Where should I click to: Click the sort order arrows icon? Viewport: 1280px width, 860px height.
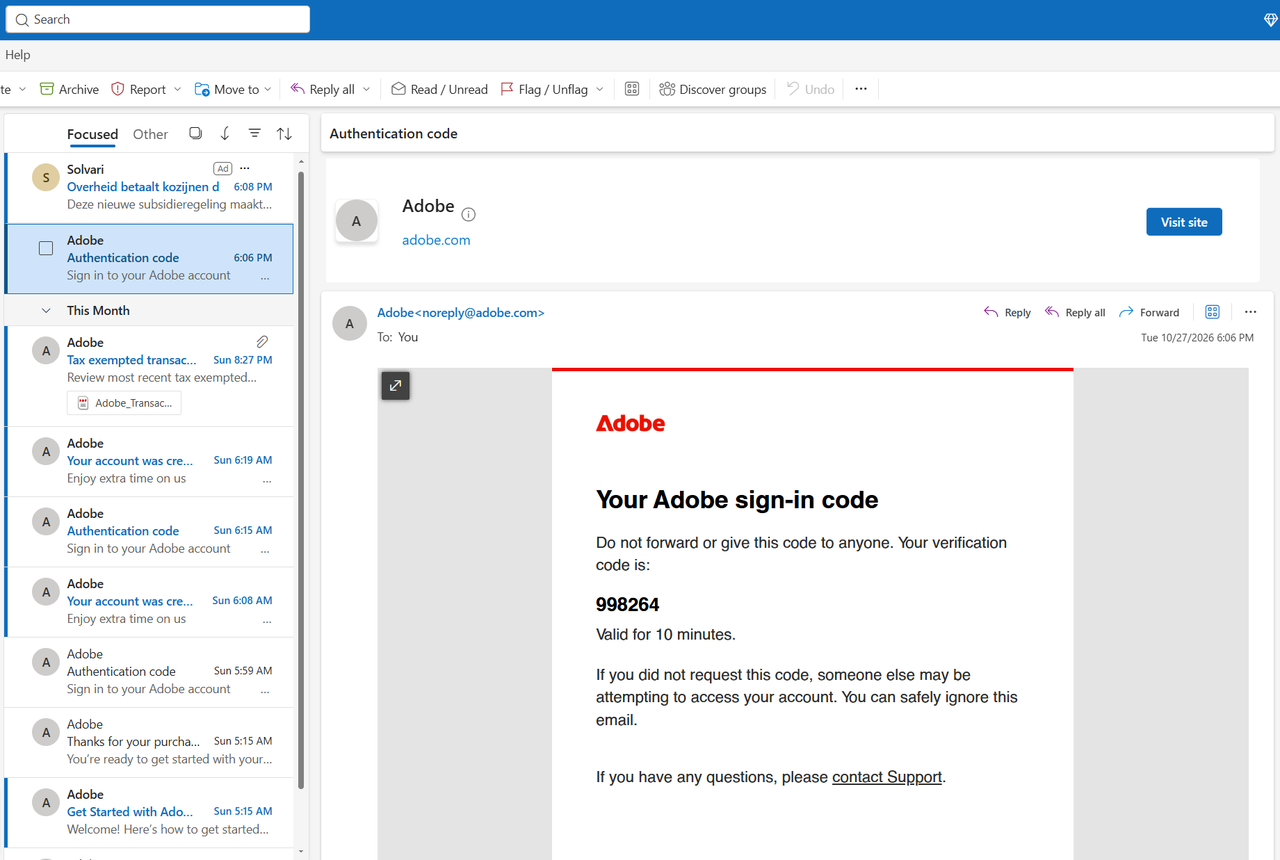click(x=284, y=133)
